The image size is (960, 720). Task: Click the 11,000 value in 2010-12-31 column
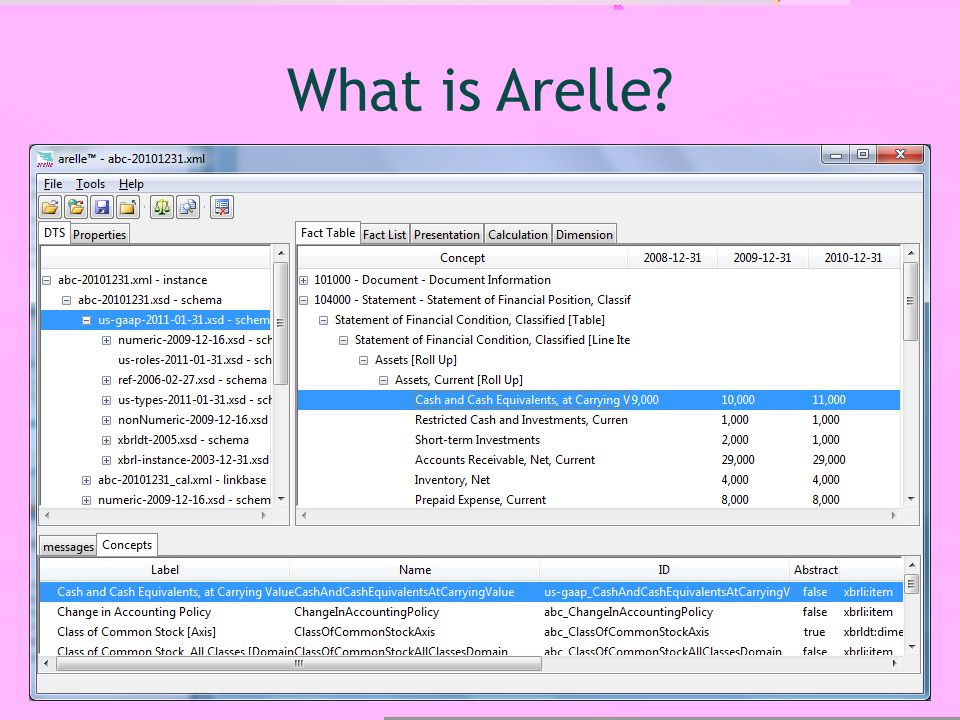tap(828, 400)
